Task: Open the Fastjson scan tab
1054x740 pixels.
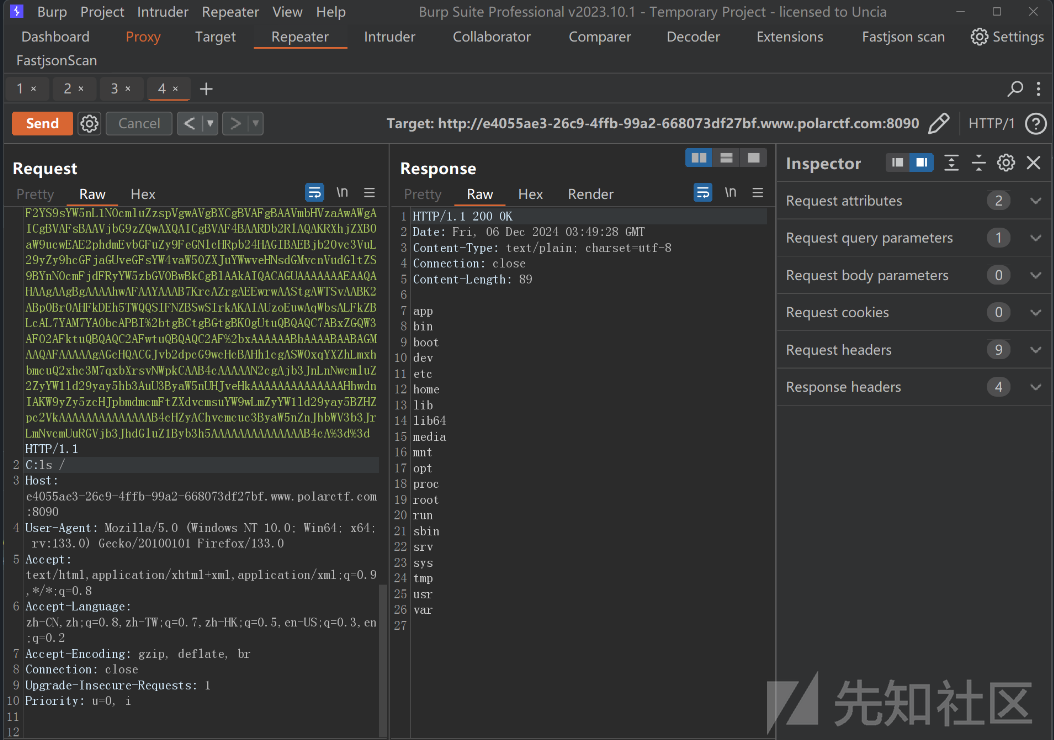Action: tap(903, 37)
